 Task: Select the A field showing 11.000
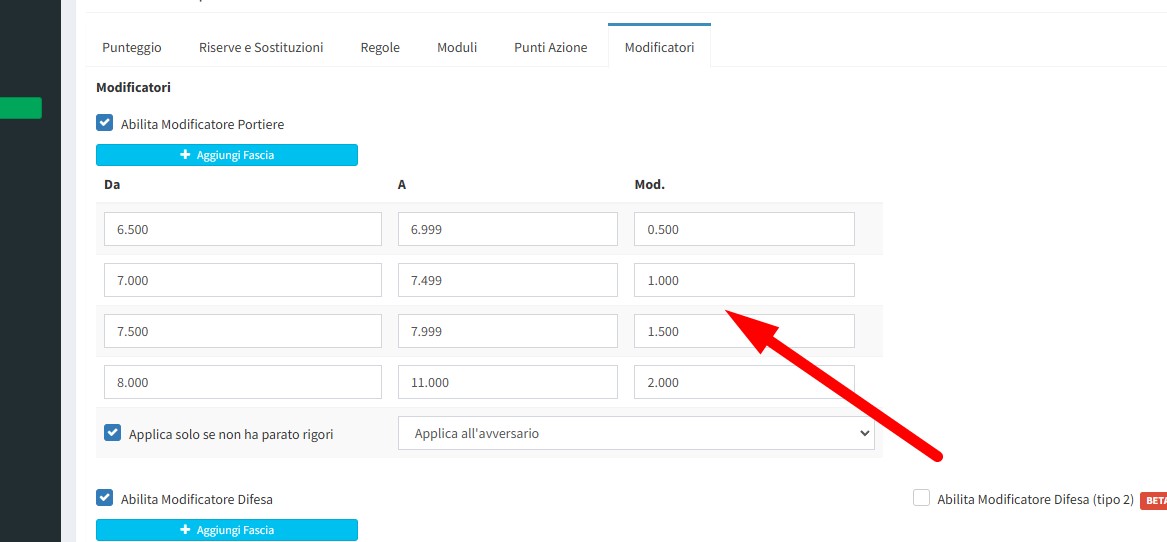pos(507,382)
